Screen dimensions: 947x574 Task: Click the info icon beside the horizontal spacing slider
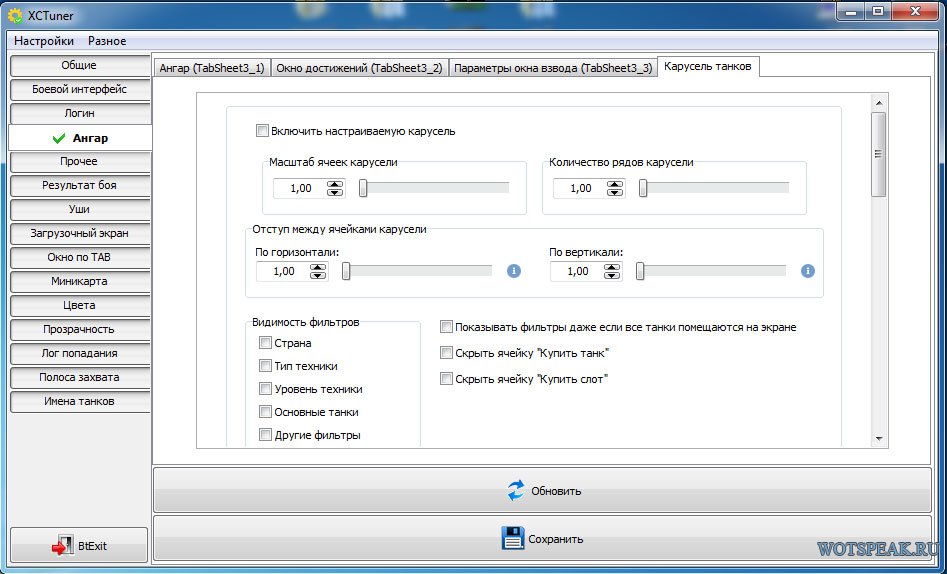click(x=514, y=271)
